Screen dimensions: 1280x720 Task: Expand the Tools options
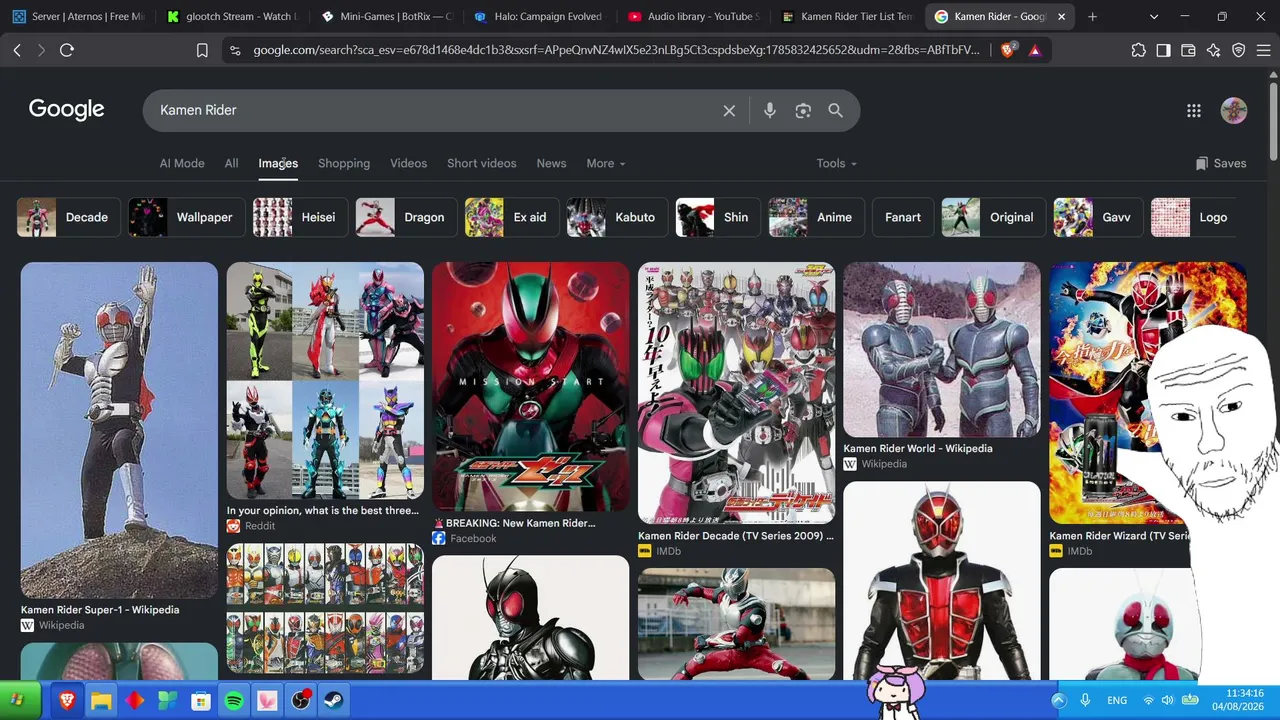pyautogui.click(x=837, y=164)
